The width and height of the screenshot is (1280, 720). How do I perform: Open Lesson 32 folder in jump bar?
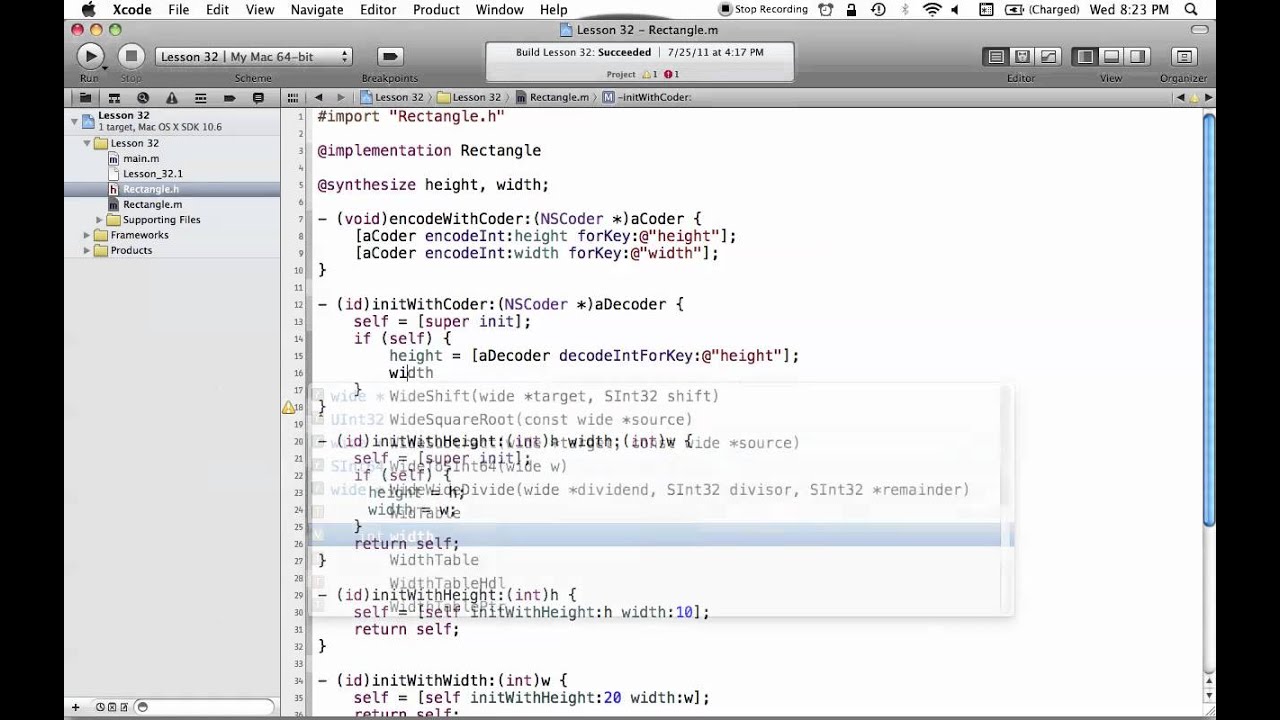pos(469,98)
